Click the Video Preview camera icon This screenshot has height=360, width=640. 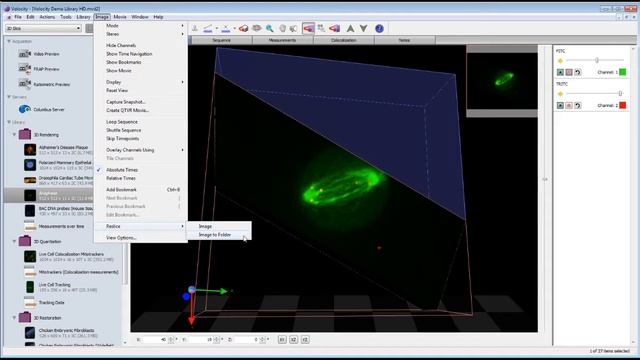[x=24, y=54]
